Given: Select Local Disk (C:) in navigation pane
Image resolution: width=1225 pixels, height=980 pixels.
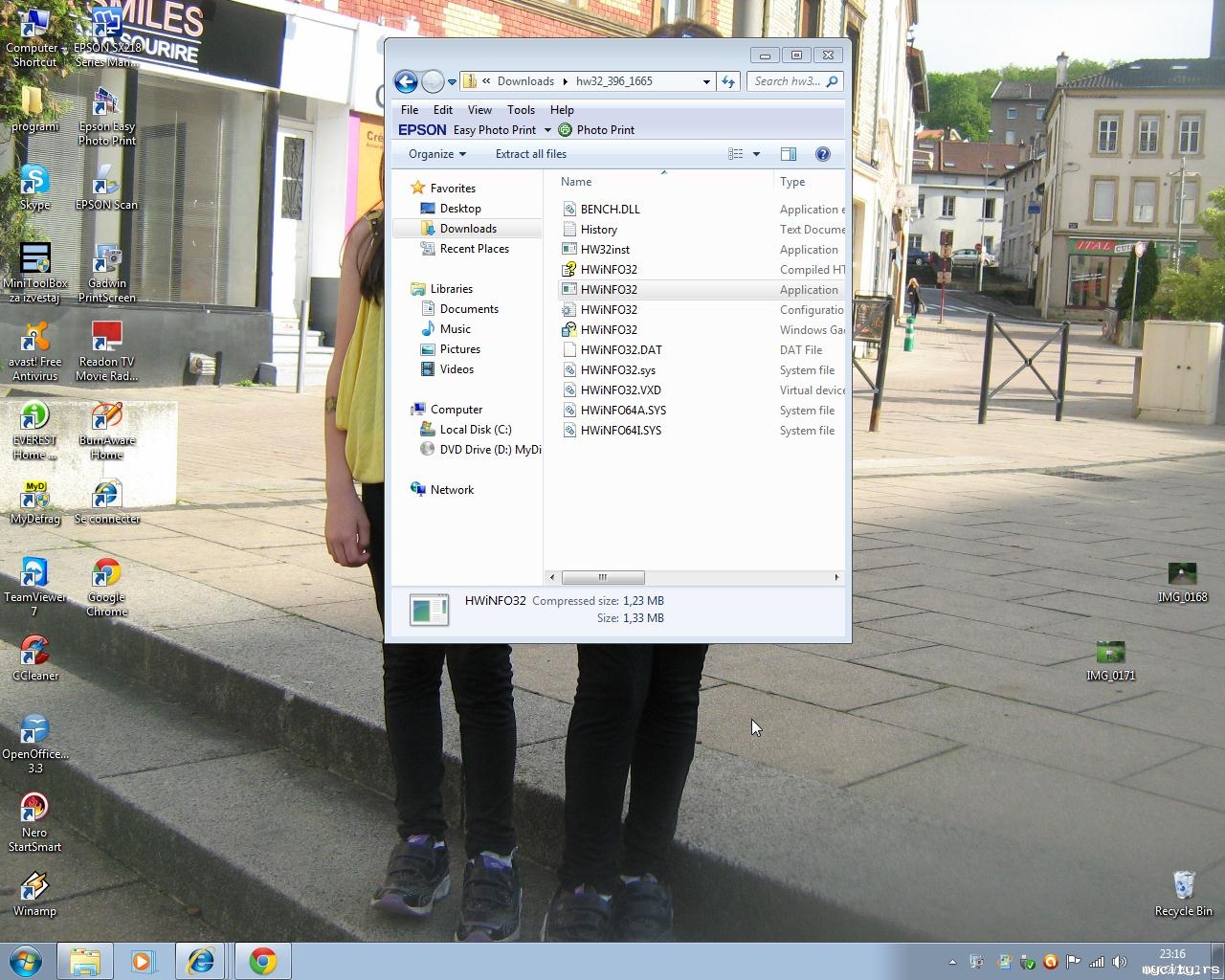Looking at the screenshot, I should point(475,430).
